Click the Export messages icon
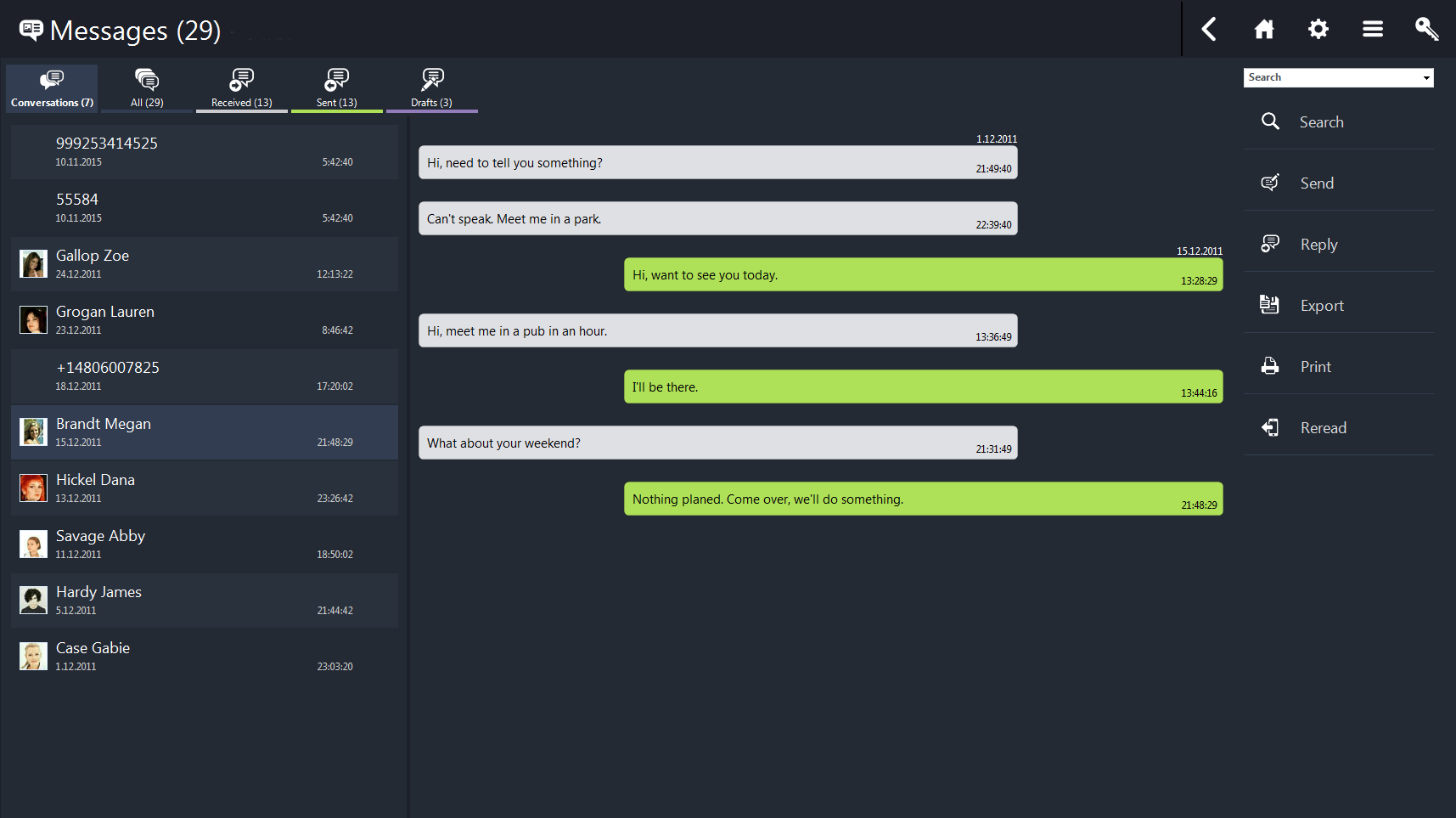The height and width of the screenshot is (818, 1456). [x=1270, y=305]
